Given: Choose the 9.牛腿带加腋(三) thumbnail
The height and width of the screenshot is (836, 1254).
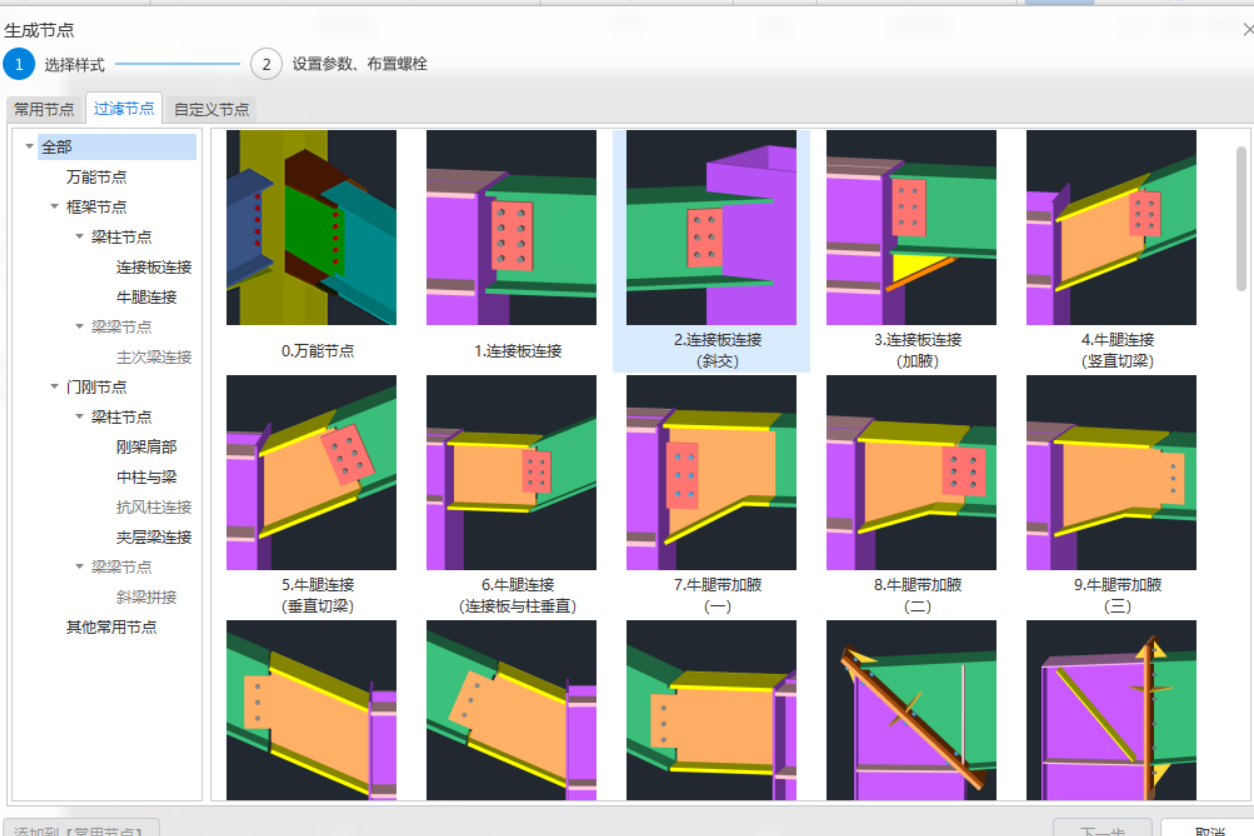Looking at the screenshot, I should pos(1111,472).
